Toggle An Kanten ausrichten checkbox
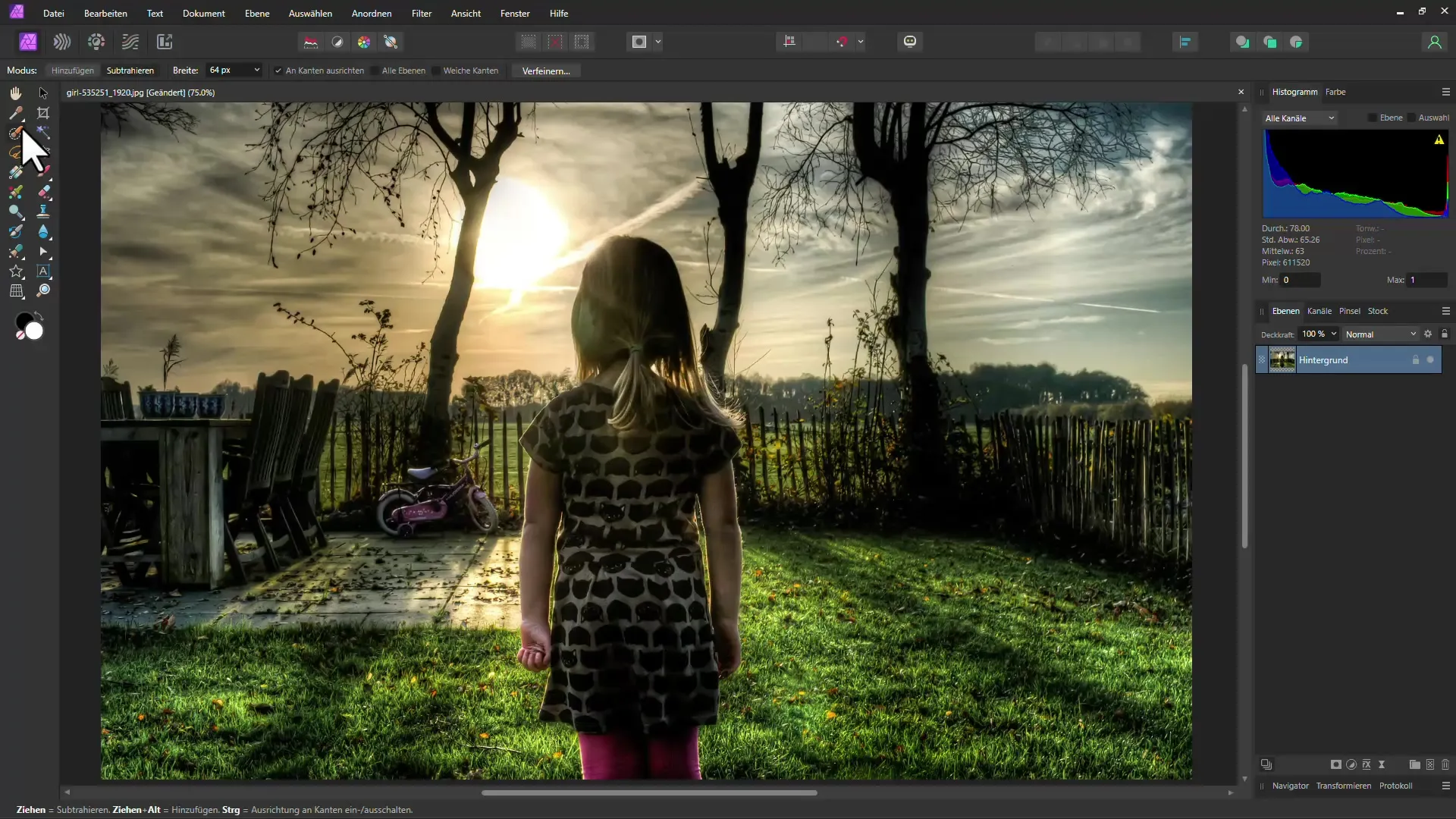This screenshot has width=1456, height=819. tap(278, 71)
